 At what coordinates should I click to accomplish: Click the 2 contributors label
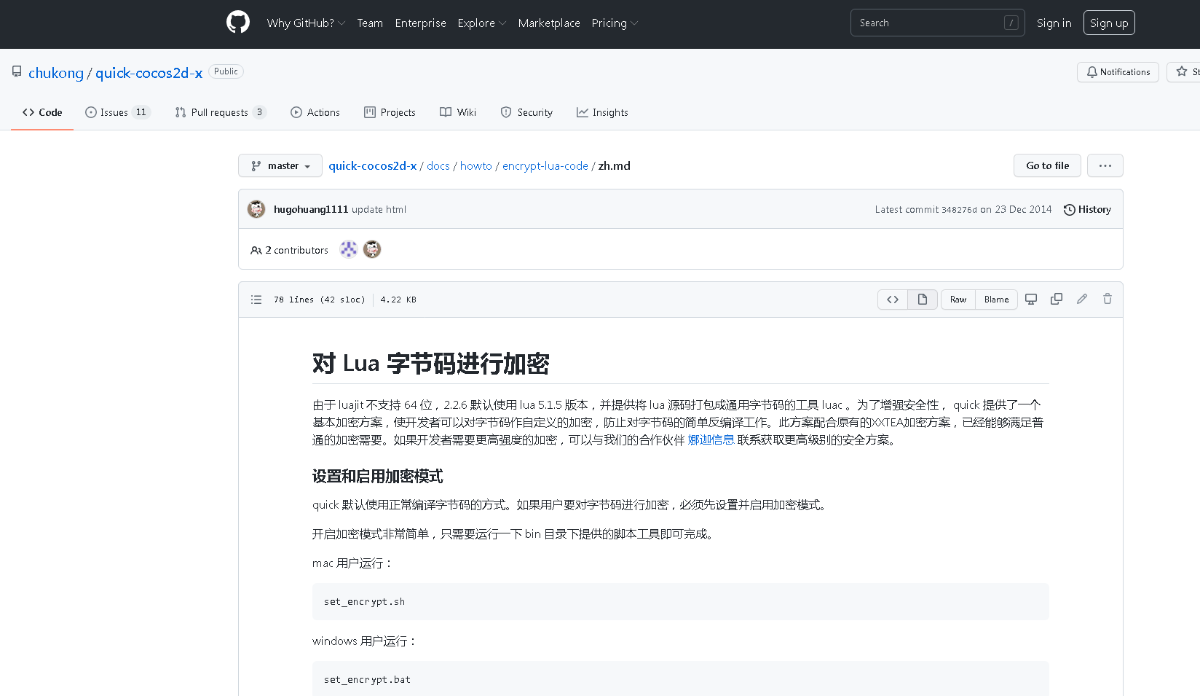click(289, 250)
